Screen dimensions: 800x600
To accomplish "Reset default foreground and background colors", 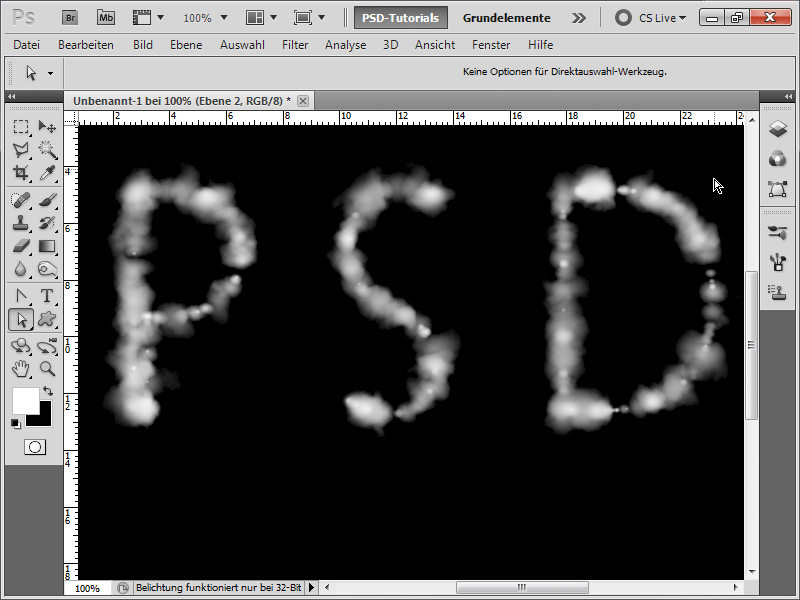I will pos(16,423).
